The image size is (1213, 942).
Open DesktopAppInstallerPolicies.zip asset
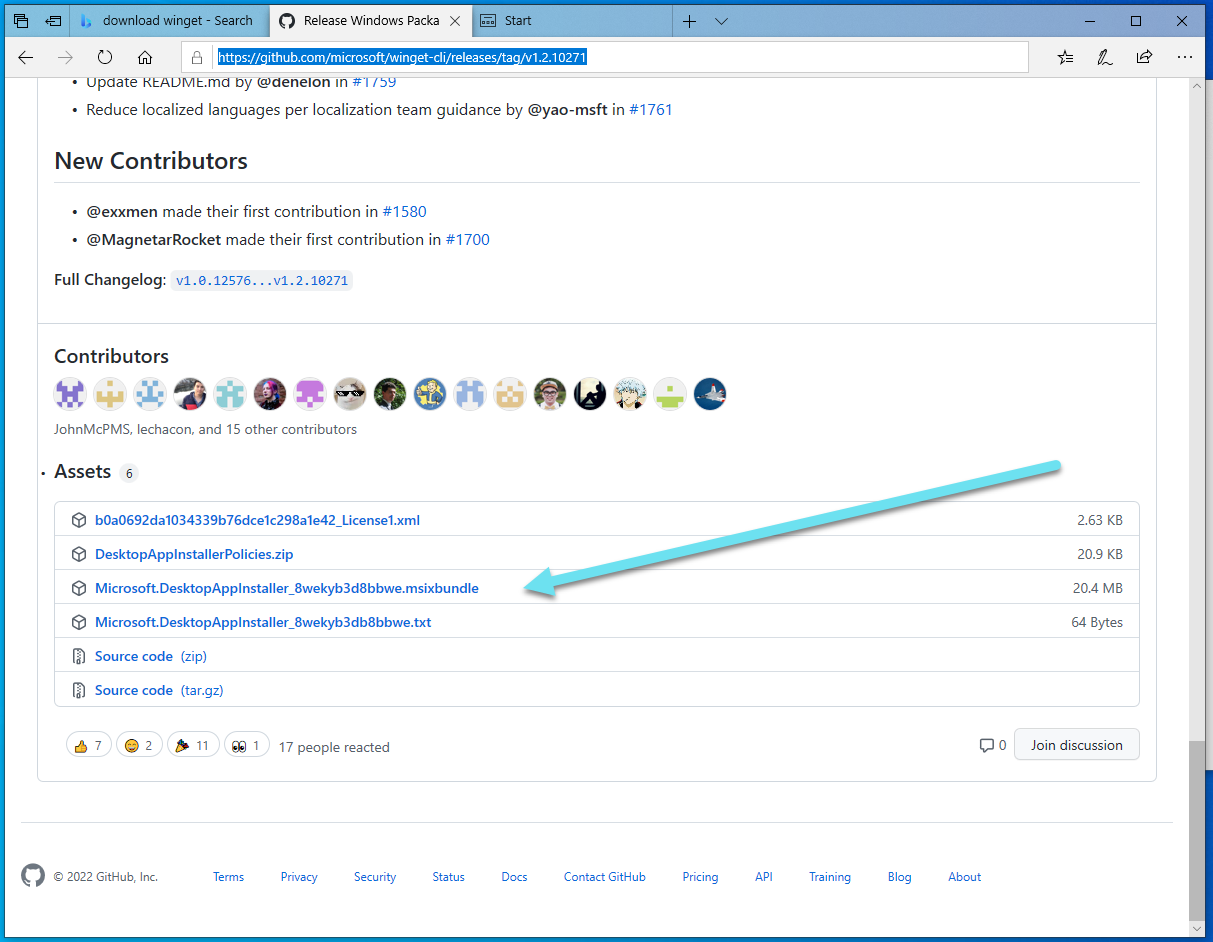click(194, 554)
